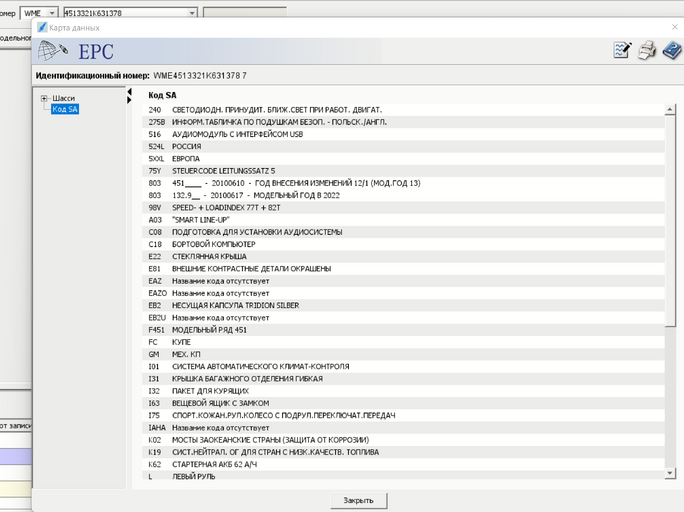684x512 pixels.
Task: Collapse the left panel with the black arrows
Action: coord(129,96)
